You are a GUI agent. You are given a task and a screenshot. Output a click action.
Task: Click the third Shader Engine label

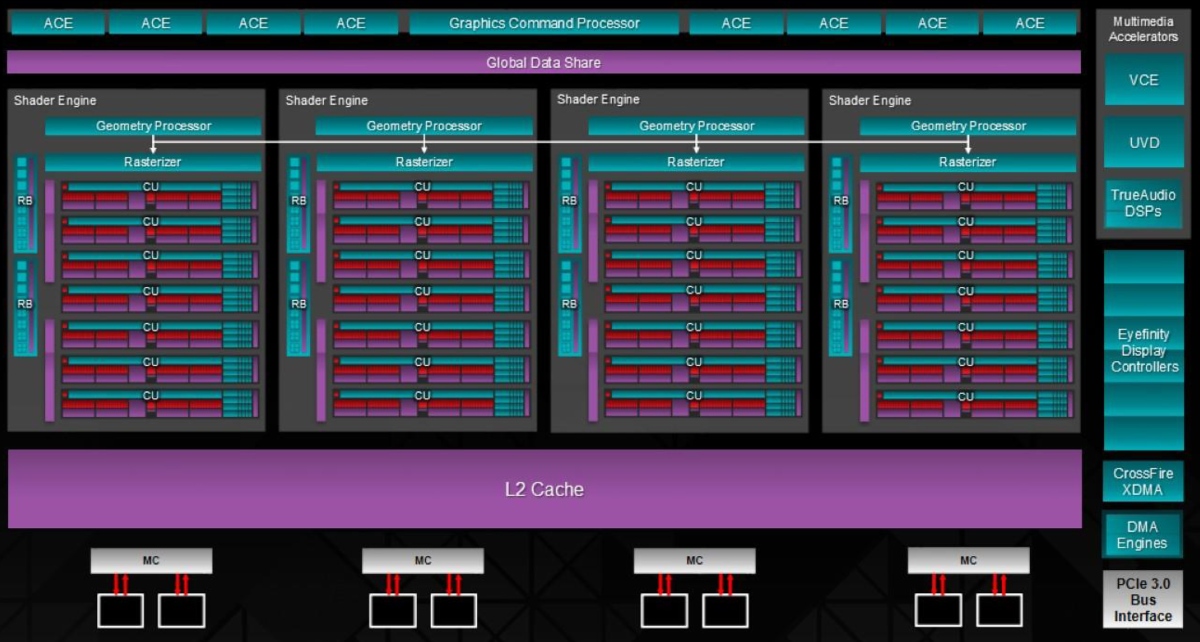pos(598,100)
